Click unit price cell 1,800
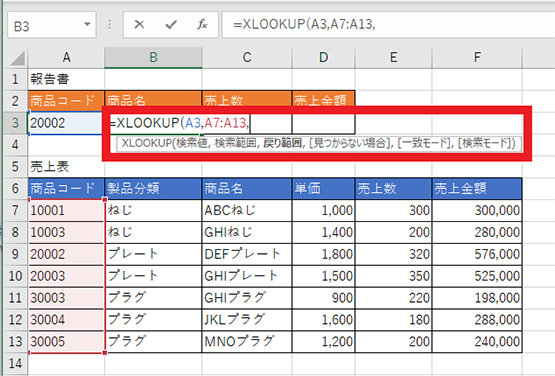 pyautogui.click(x=324, y=254)
